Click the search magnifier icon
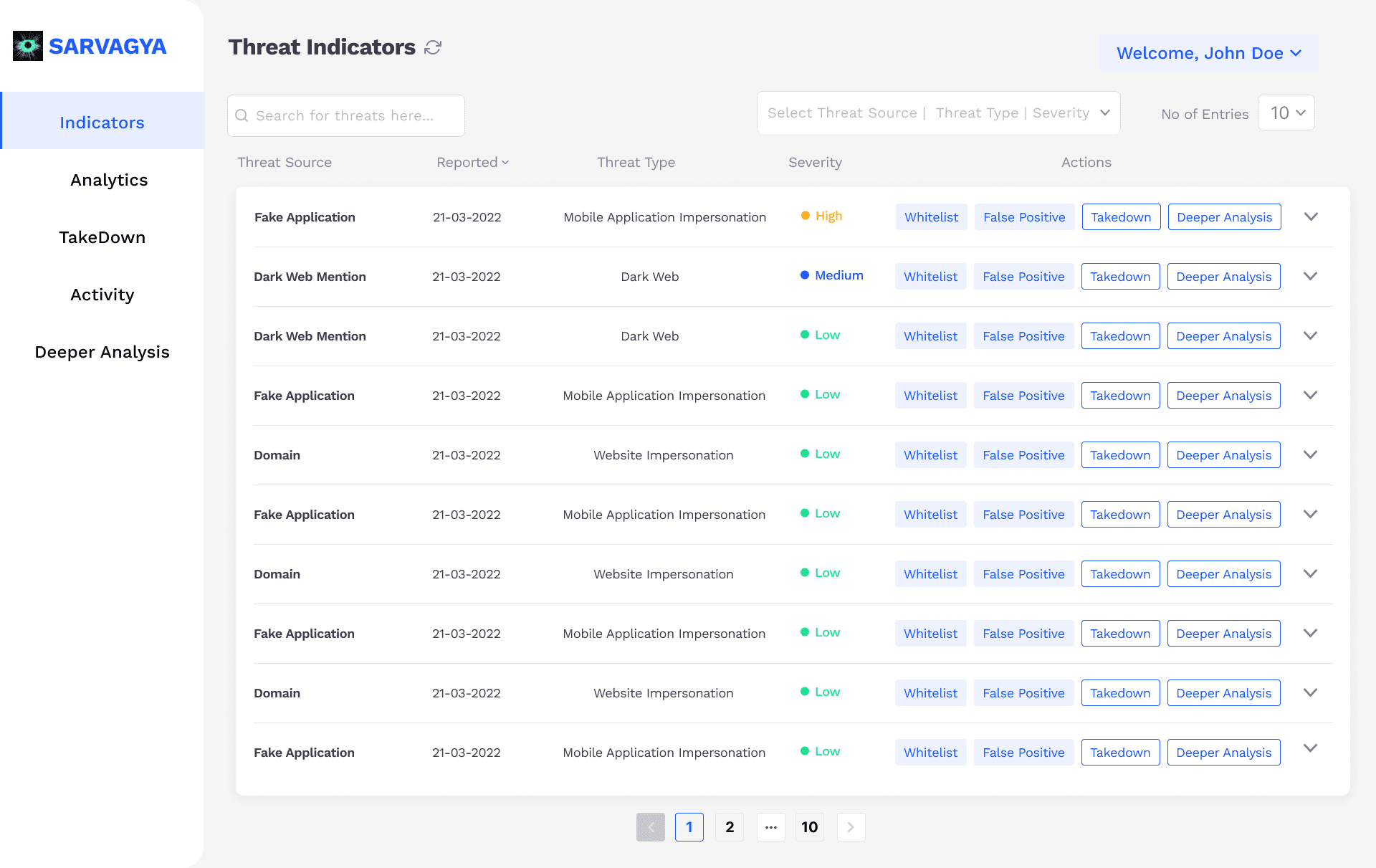 click(x=242, y=115)
